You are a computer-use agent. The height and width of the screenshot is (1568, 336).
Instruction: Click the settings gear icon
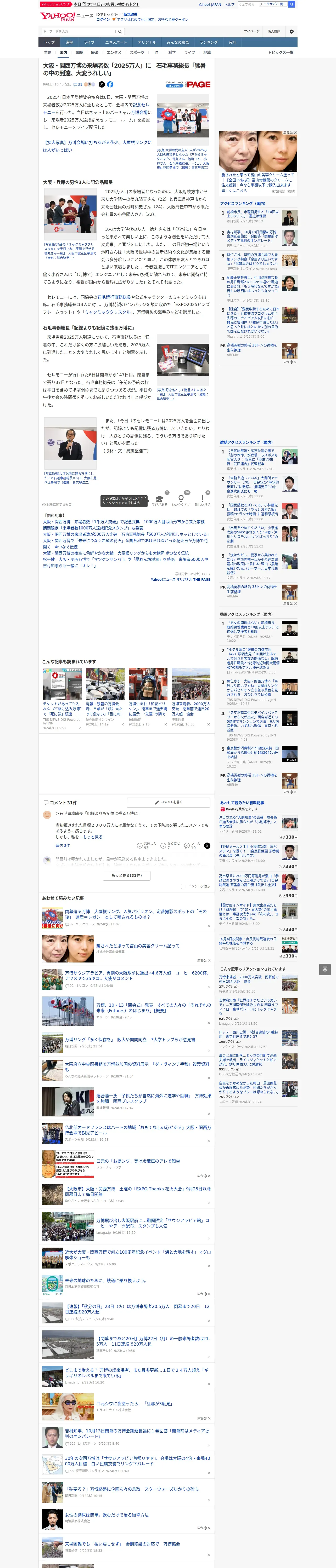[x=292, y=32]
